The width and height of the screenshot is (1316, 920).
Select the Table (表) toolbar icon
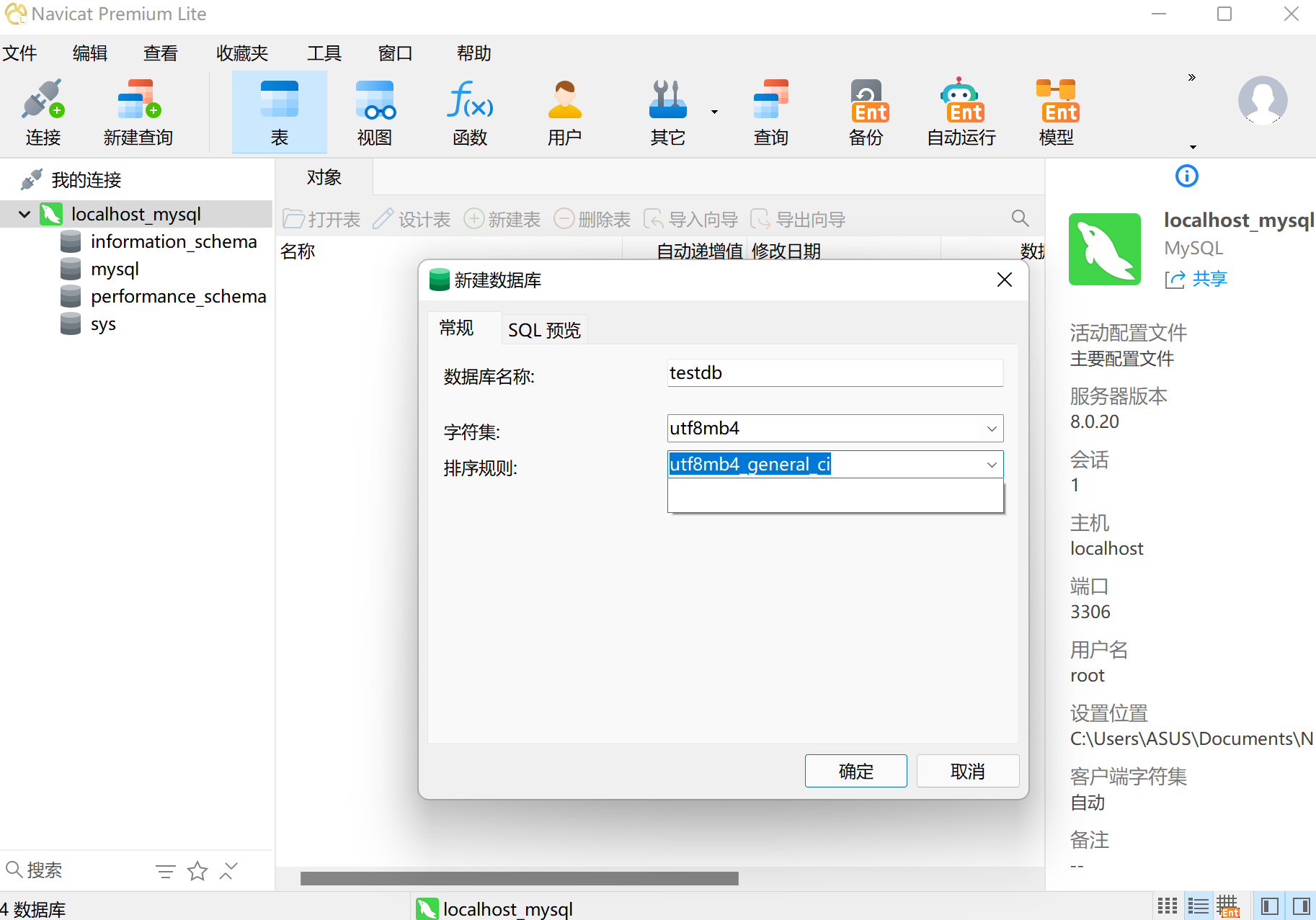(280, 112)
